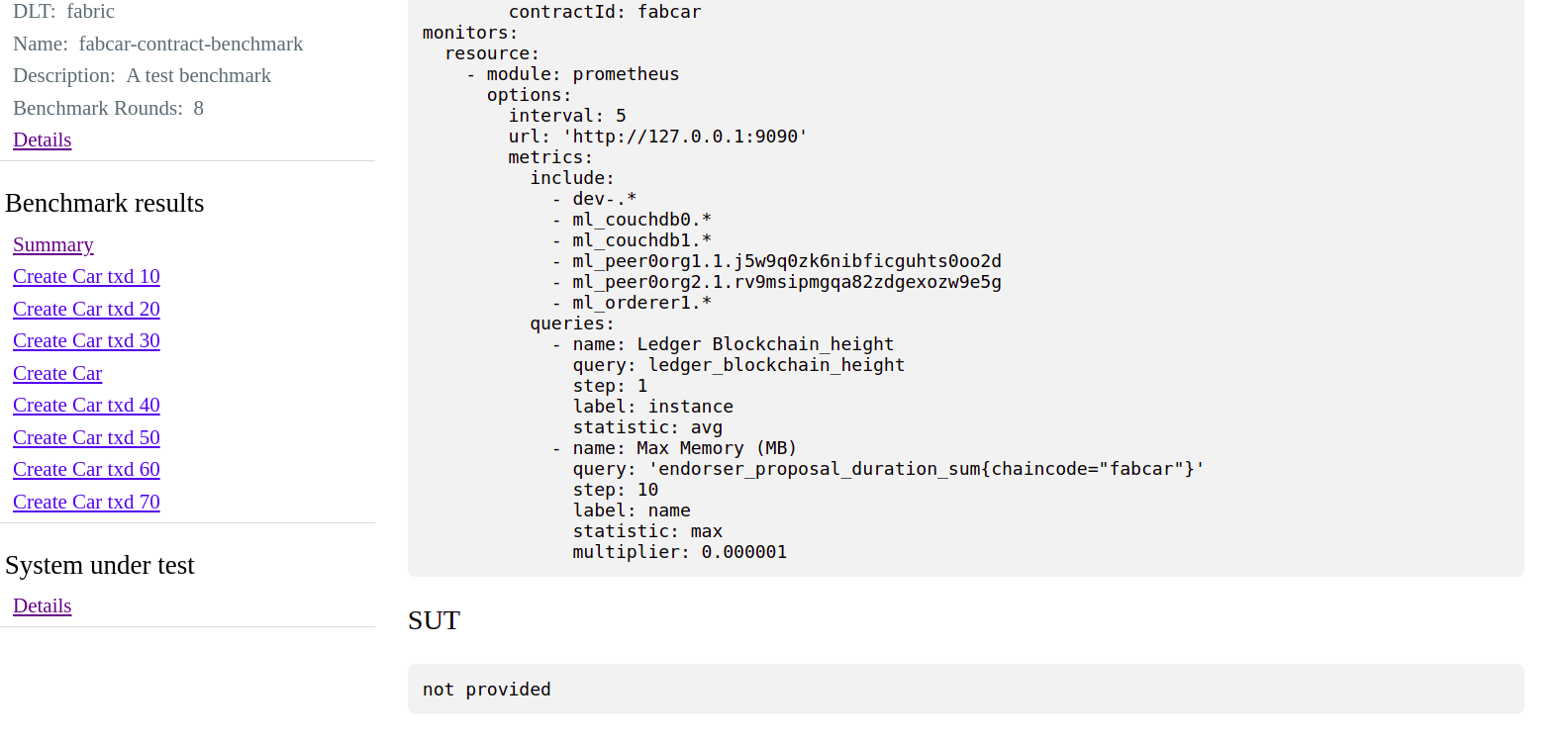The width and height of the screenshot is (1568, 741).
Task: Click the System under test heading
Action: click(x=100, y=565)
